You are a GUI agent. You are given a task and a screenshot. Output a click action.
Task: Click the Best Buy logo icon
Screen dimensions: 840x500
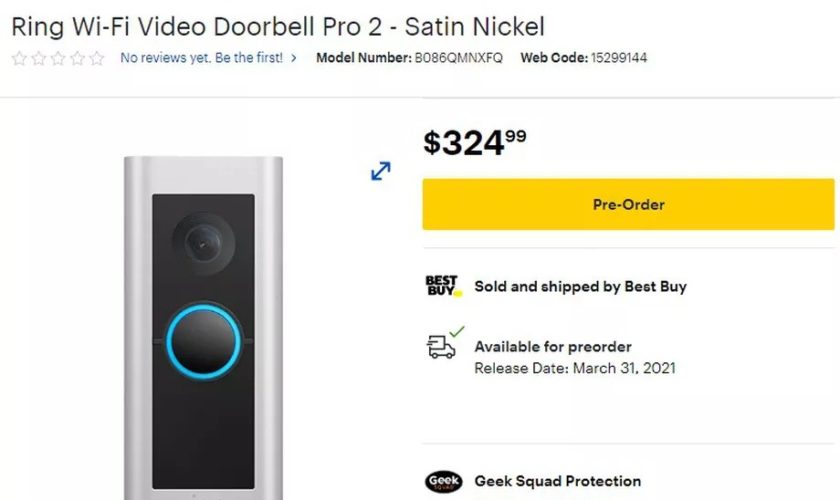point(443,286)
